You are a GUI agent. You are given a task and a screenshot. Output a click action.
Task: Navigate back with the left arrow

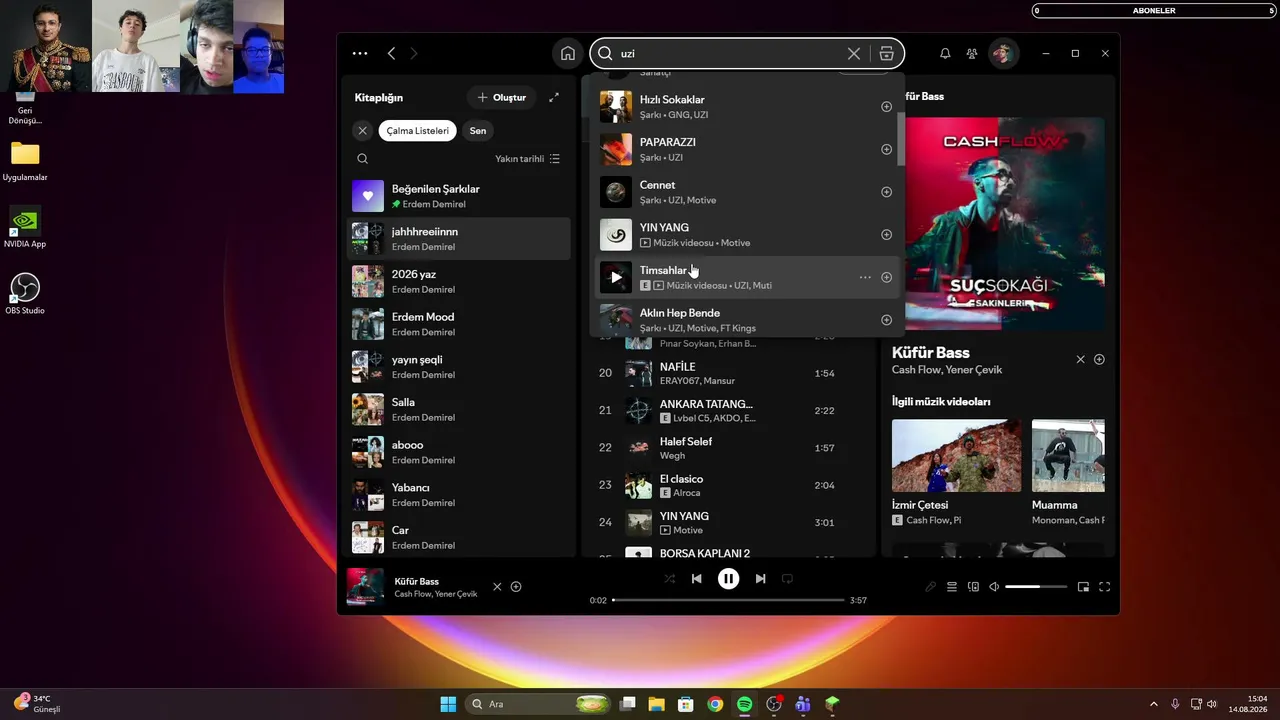point(391,53)
